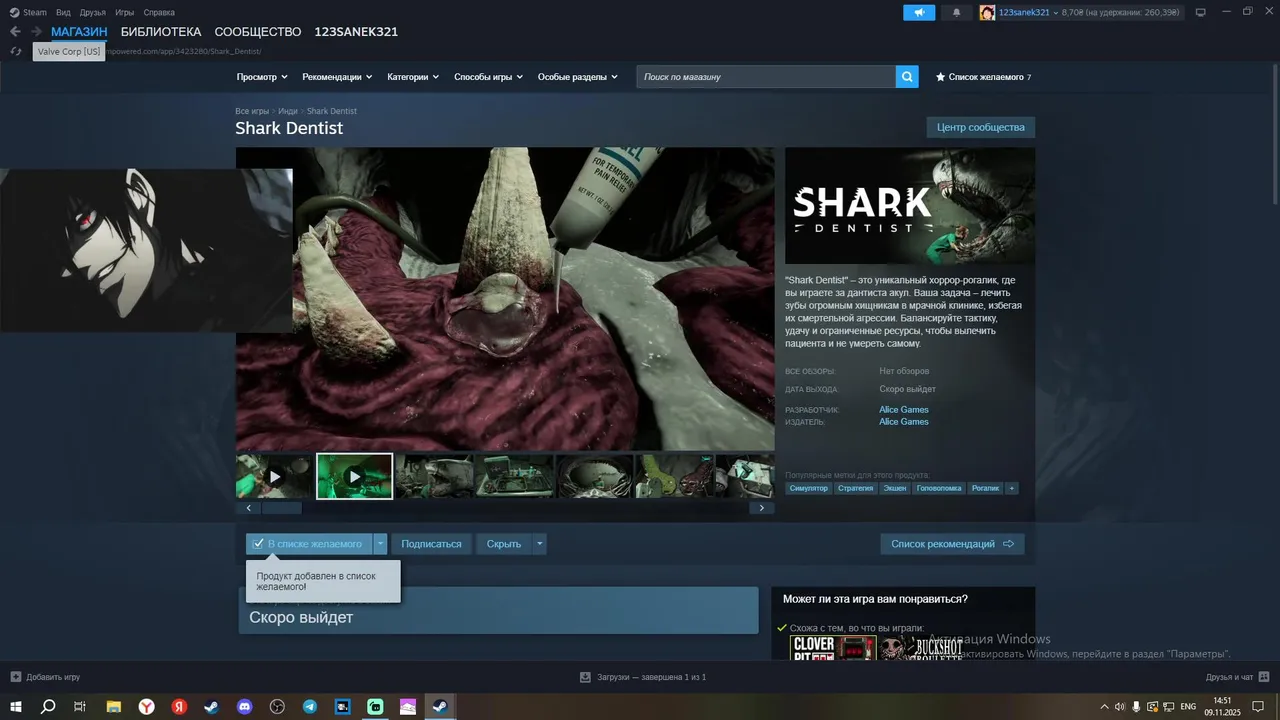Image resolution: width=1280 pixels, height=720 pixels.
Task: Open the Категории dropdown menu
Action: pyautogui.click(x=413, y=77)
